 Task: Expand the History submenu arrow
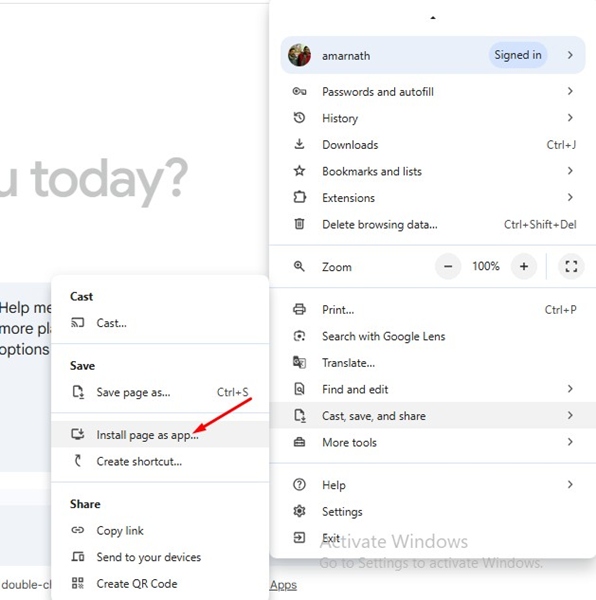point(570,117)
